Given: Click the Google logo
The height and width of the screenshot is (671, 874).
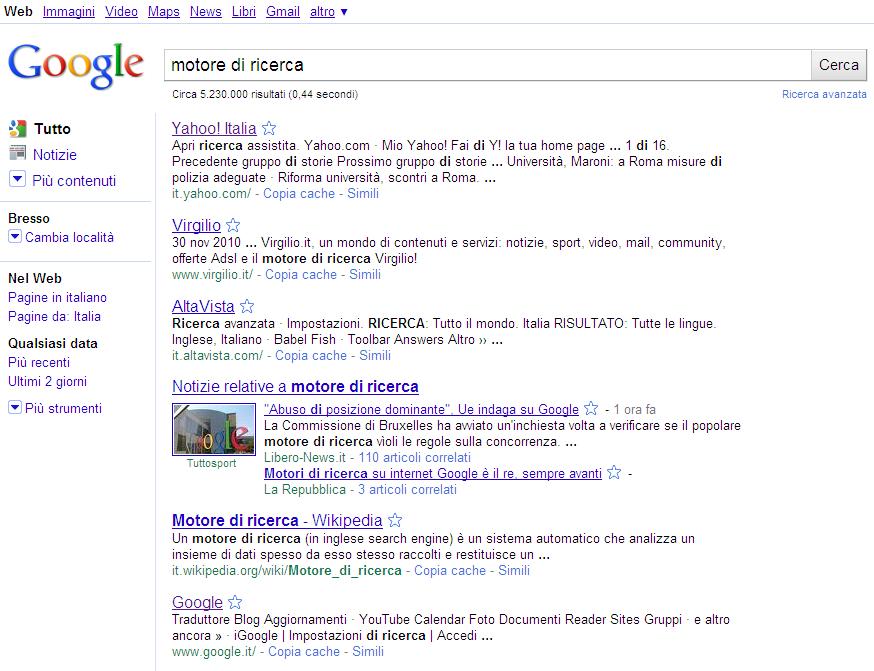Looking at the screenshot, I should 76,65.
